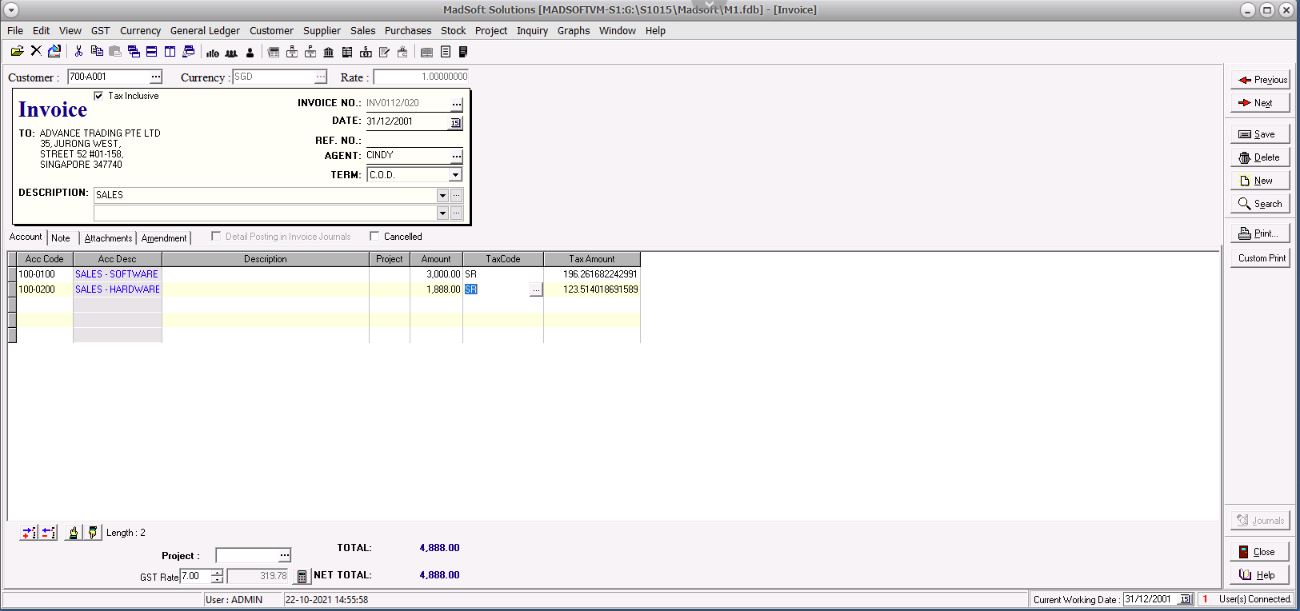Tick the Cancelled checkbox
Screen dimensions: 1300x611
(374, 237)
